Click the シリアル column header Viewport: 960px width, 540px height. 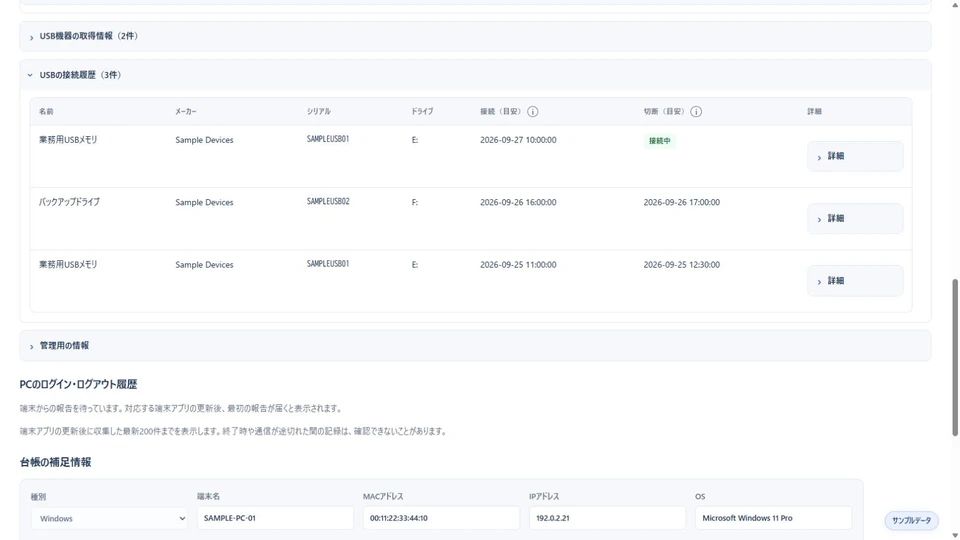318,111
